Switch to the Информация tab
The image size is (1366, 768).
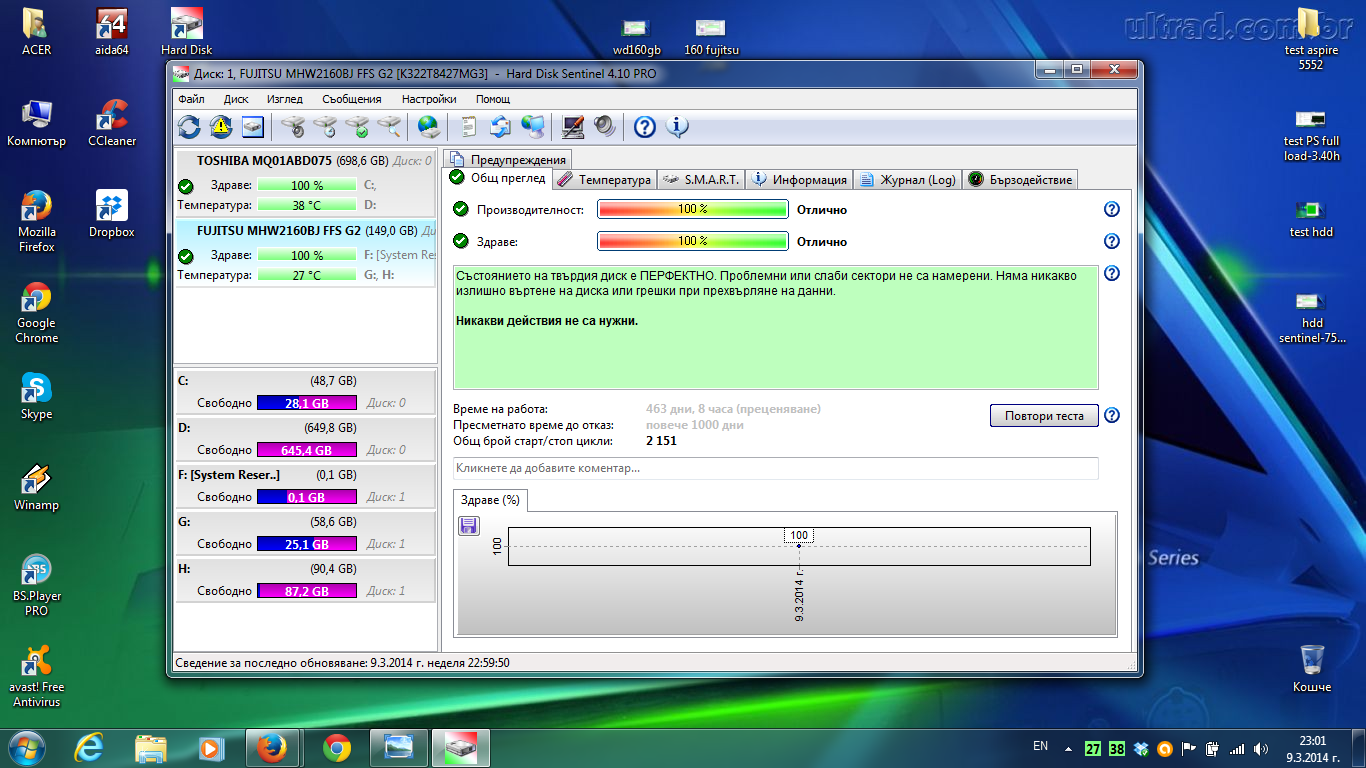point(799,180)
